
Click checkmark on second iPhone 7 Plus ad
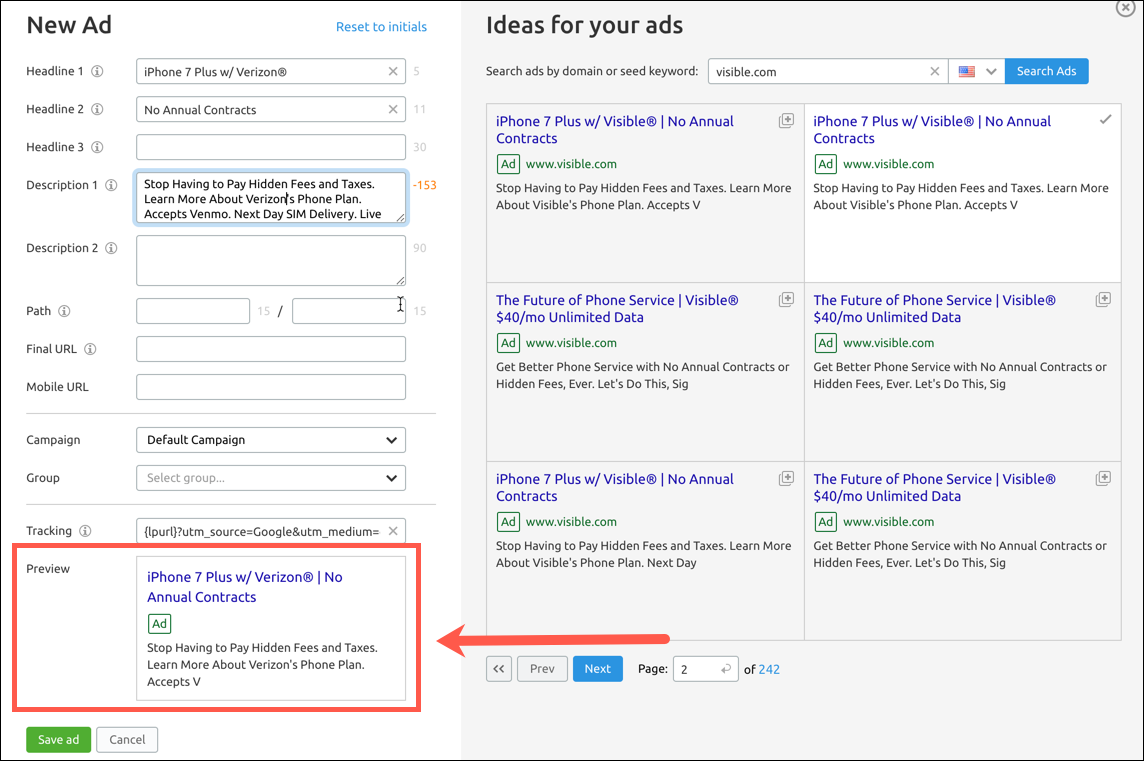click(1105, 119)
